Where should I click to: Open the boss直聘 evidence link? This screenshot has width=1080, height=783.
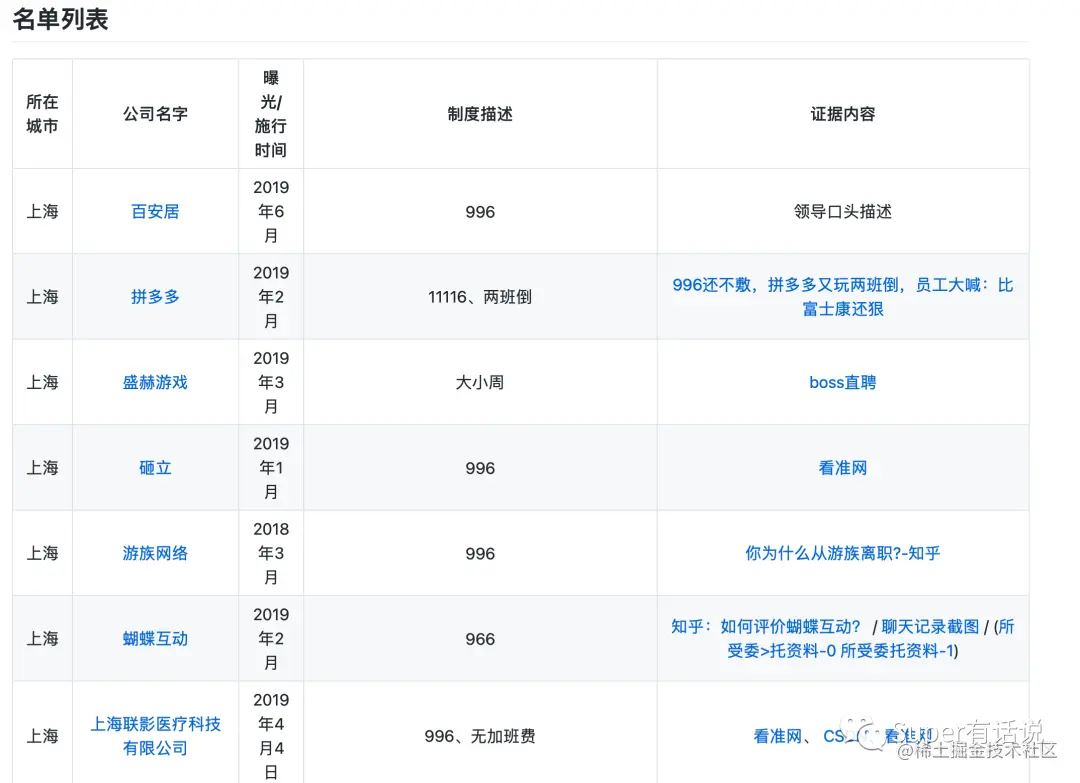pyautogui.click(x=842, y=382)
